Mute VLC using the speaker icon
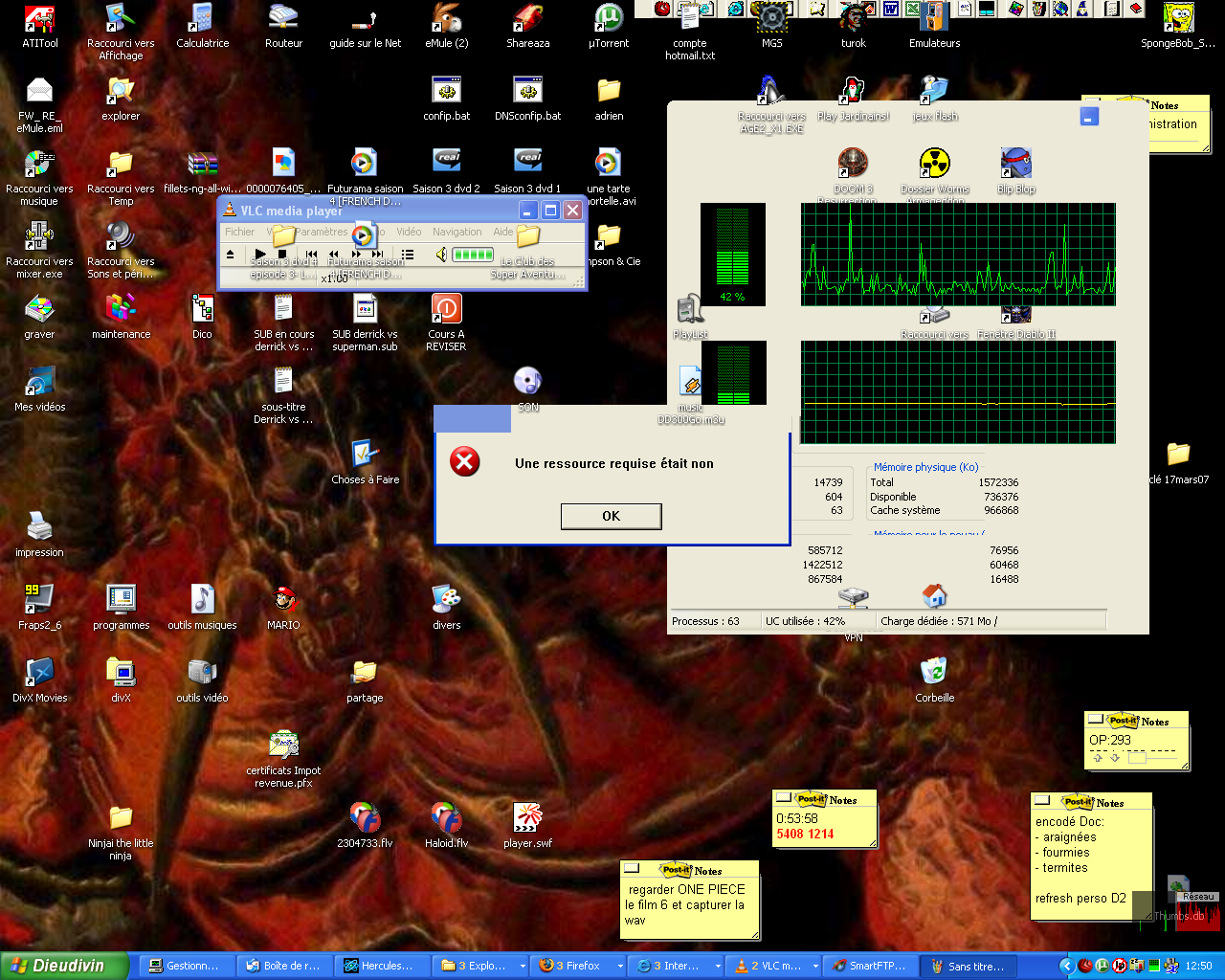1225x980 pixels. pyautogui.click(x=441, y=255)
